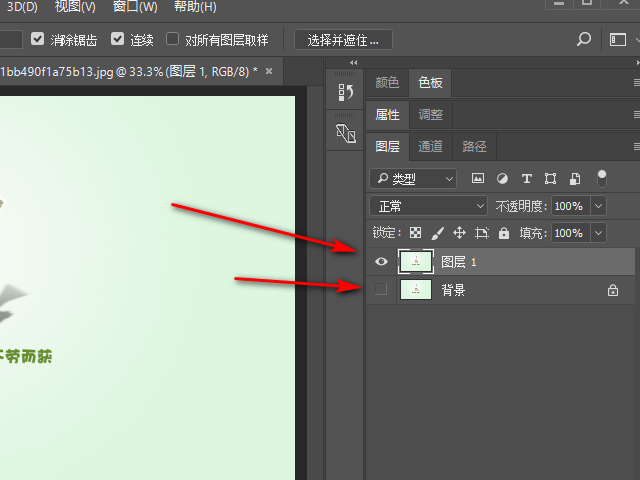The width and height of the screenshot is (640, 480).
Task: Open the workspace switcher icon
Action: click(618, 40)
